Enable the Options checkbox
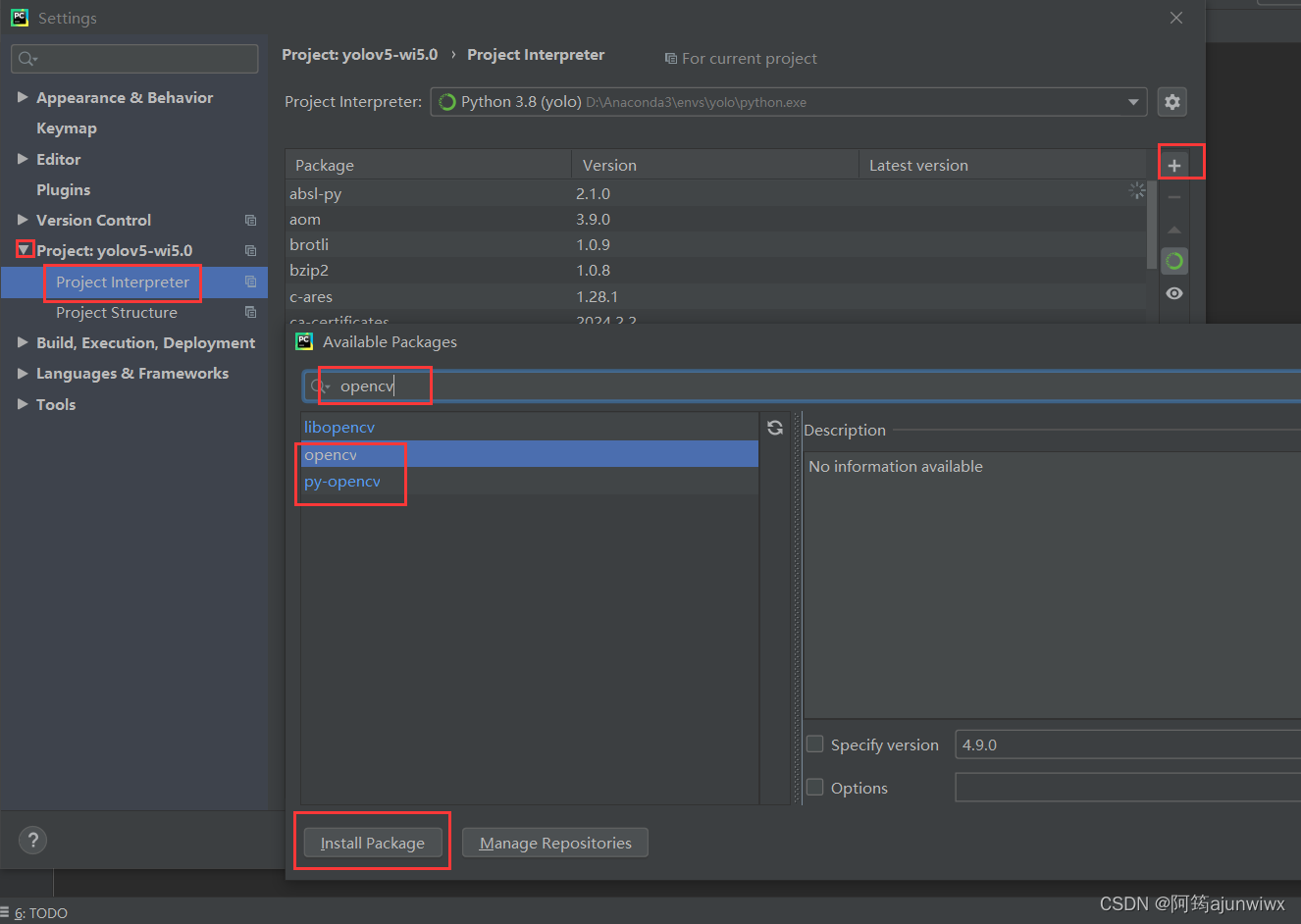 coord(814,788)
